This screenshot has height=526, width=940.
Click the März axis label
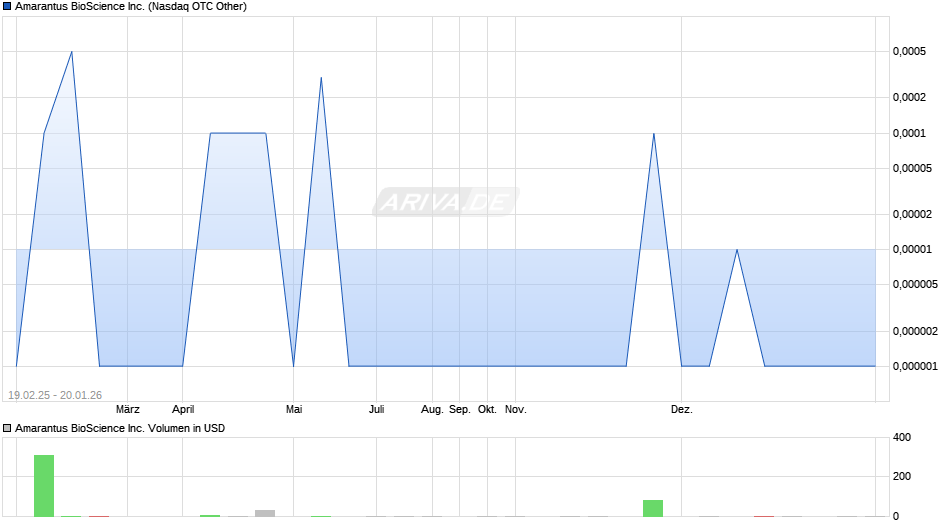coord(128,410)
